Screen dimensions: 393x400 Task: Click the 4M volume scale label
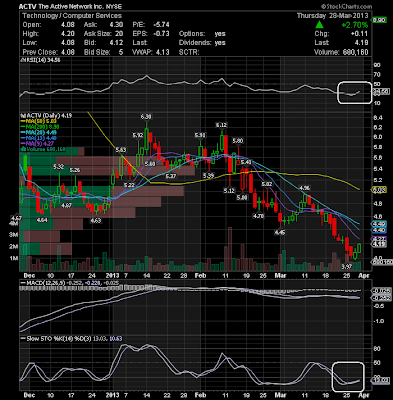point(13,224)
